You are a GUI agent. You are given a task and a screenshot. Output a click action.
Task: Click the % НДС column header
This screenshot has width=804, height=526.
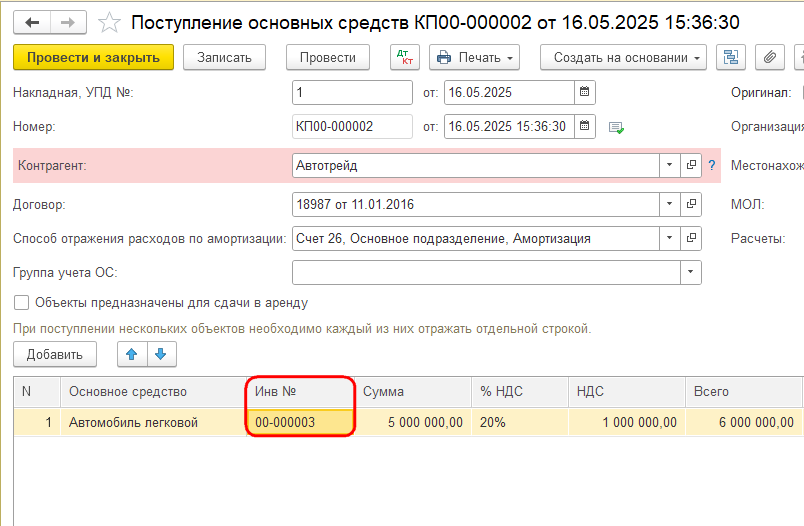coord(519,392)
